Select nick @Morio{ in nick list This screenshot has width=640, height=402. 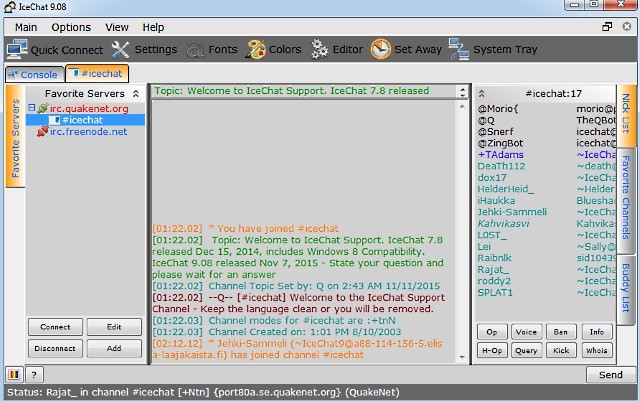[498, 109]
